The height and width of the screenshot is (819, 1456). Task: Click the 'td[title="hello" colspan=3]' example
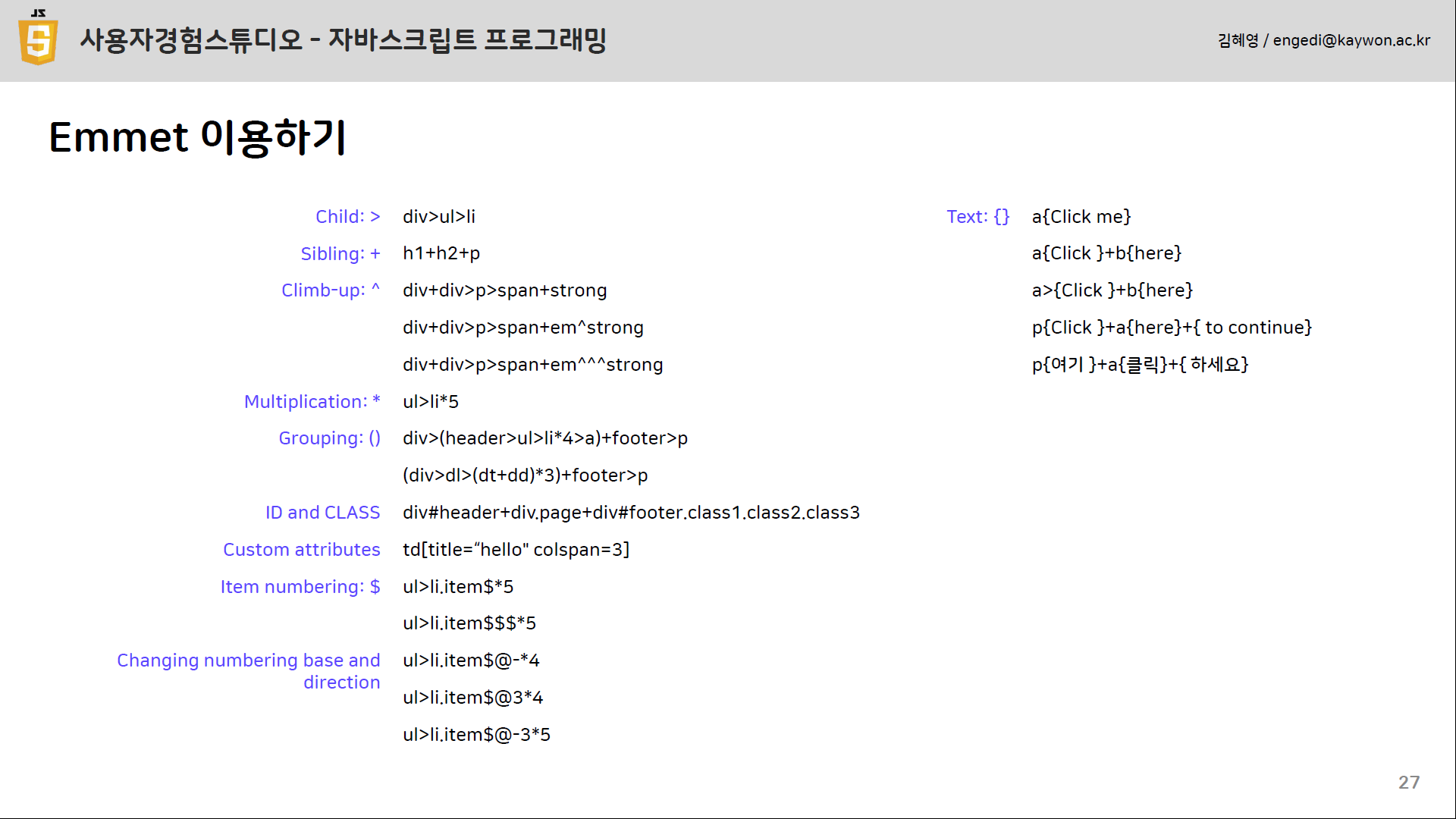(x=516, y=550)
